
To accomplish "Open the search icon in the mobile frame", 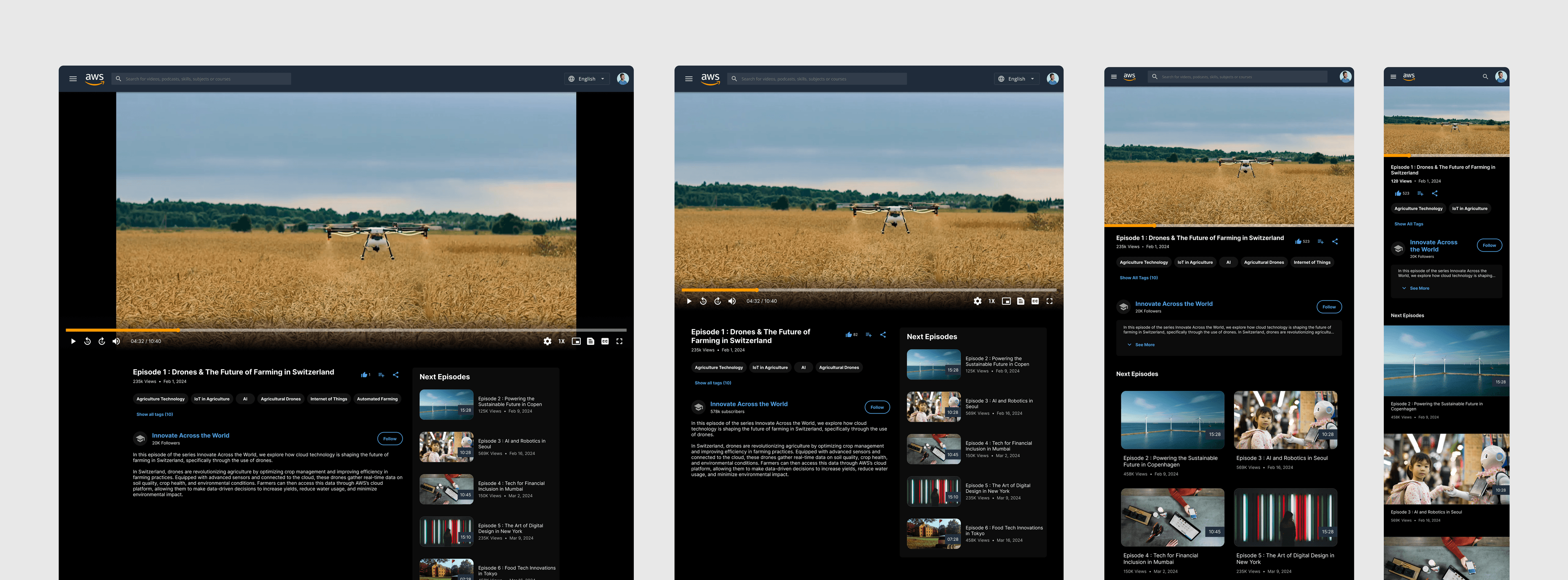I will [x=1485, y=77].
